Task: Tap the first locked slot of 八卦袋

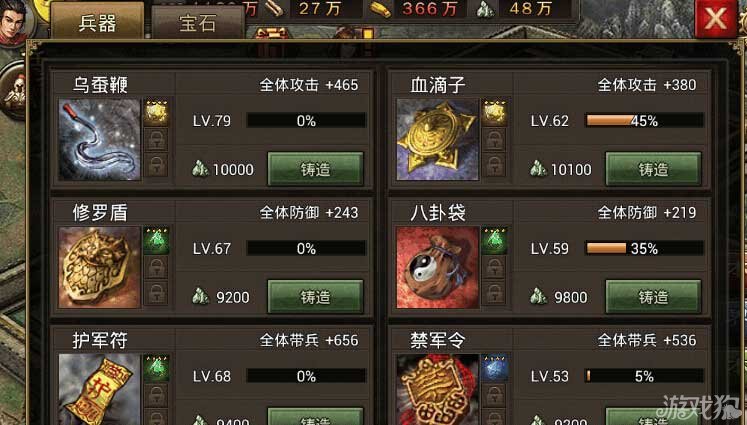Action: [x=494, y=267]
